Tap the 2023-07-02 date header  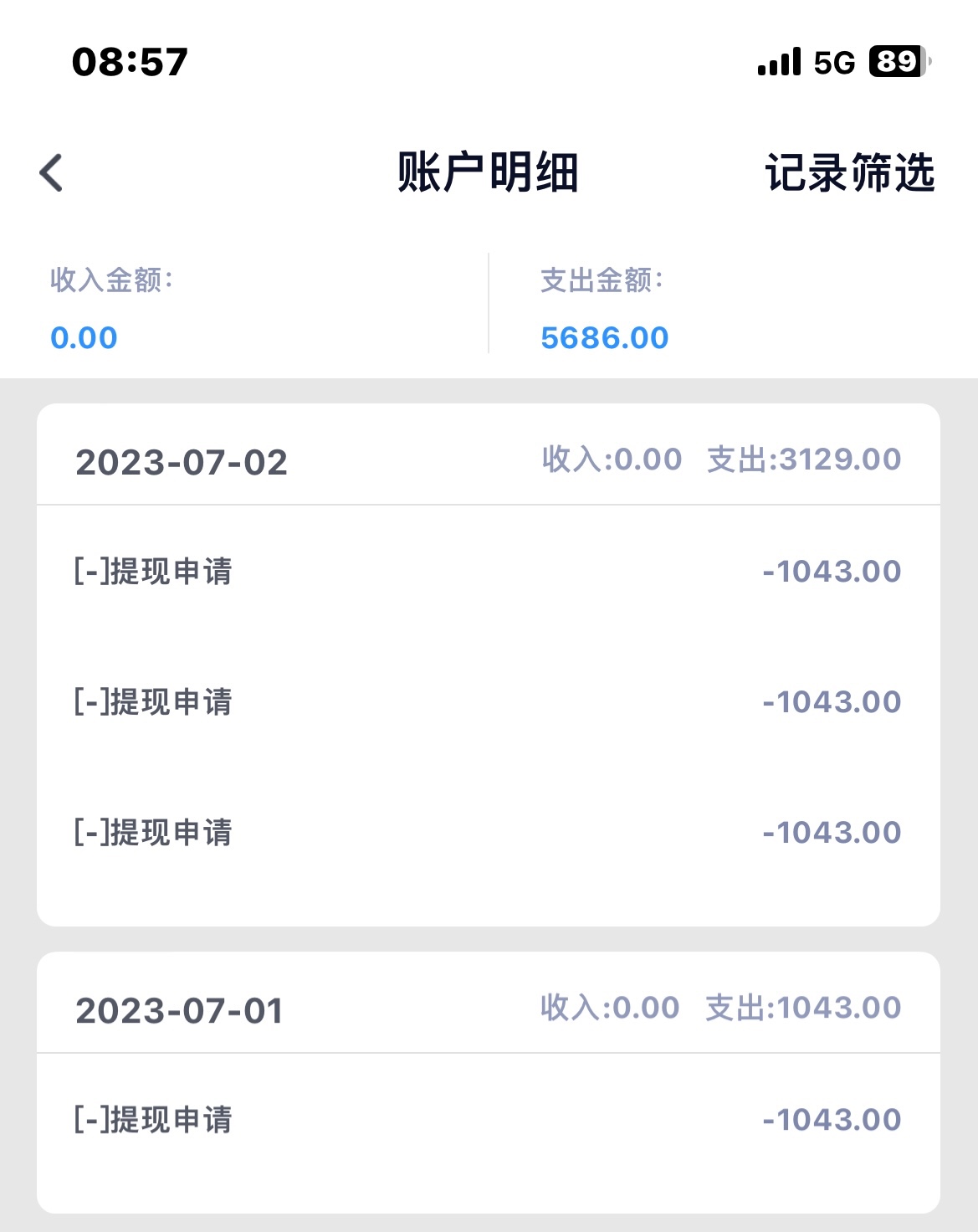coord(182,463)
